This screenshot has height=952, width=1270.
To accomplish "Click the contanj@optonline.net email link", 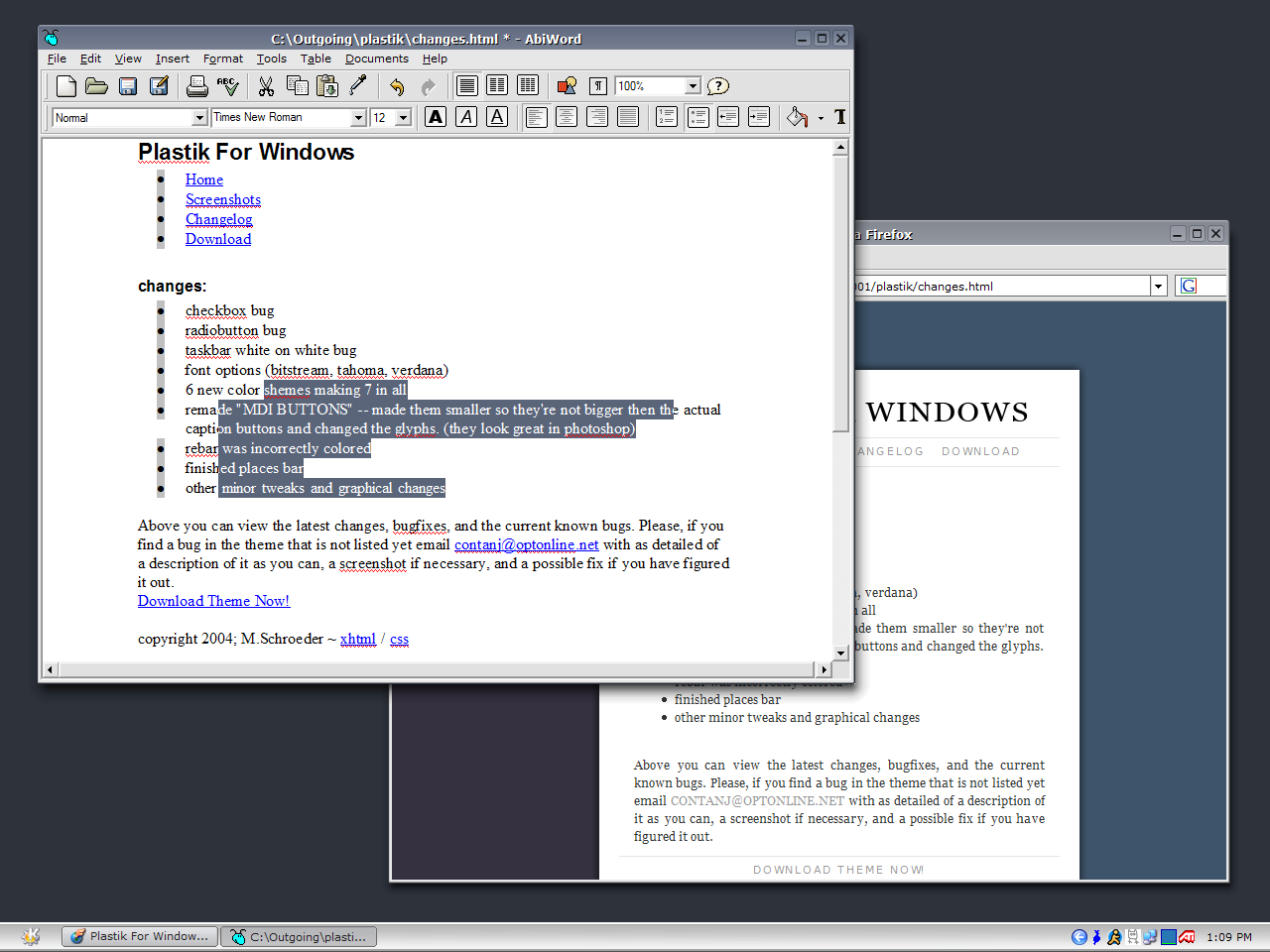I will [x=527, y=544].
